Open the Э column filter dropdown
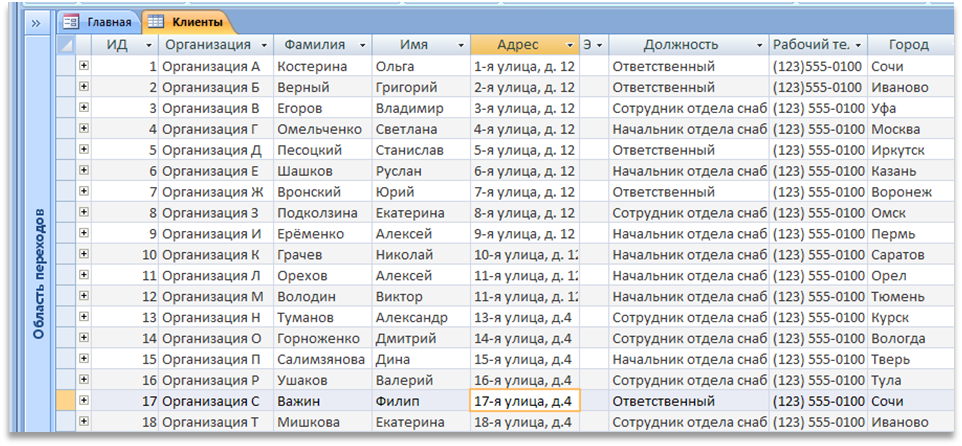 click(599, 45)
